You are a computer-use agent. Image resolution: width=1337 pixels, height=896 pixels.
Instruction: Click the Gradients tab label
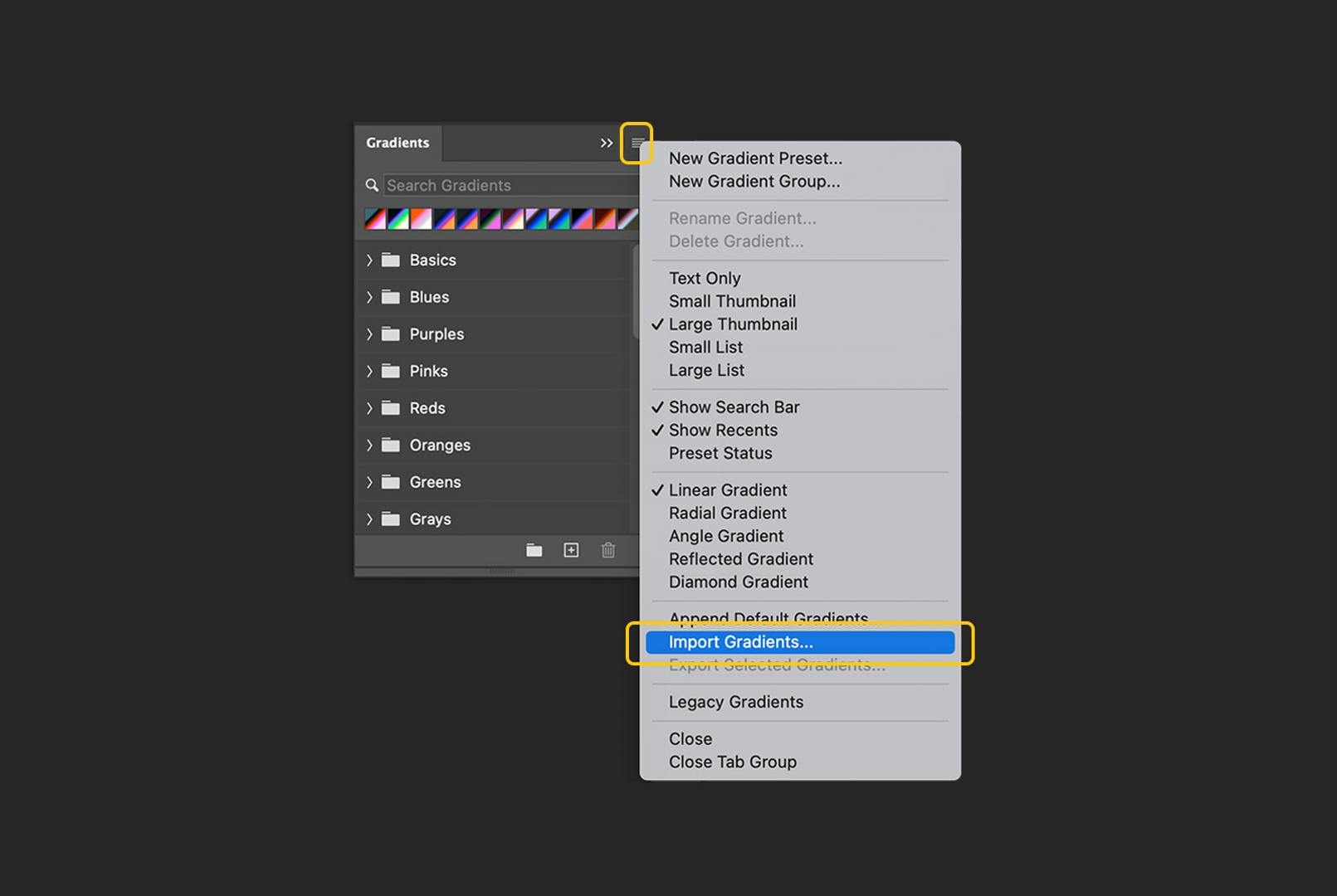click(398, 143)
